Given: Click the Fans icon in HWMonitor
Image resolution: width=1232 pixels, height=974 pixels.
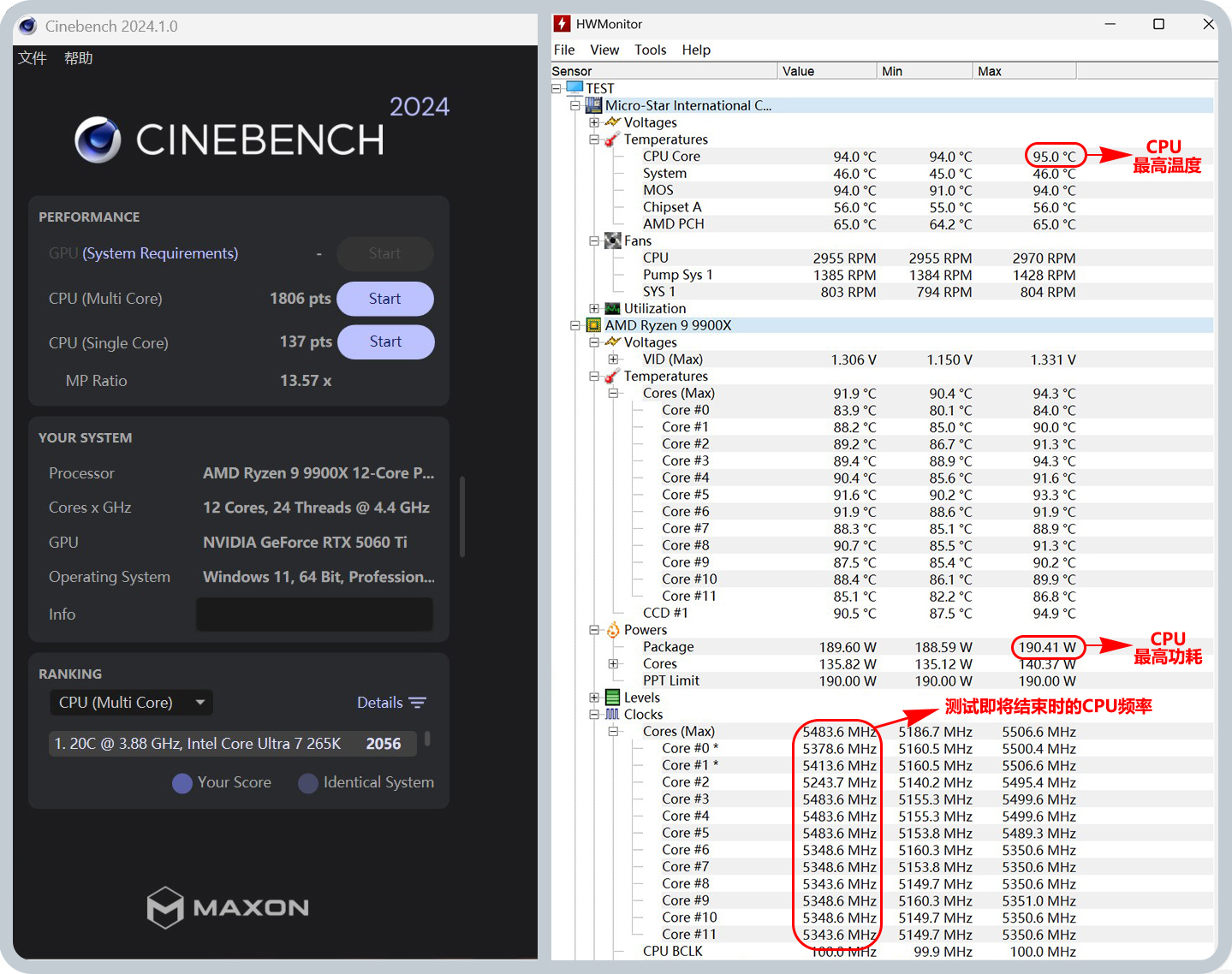Looking at the screenshot, I should click(x=612, y=241).
